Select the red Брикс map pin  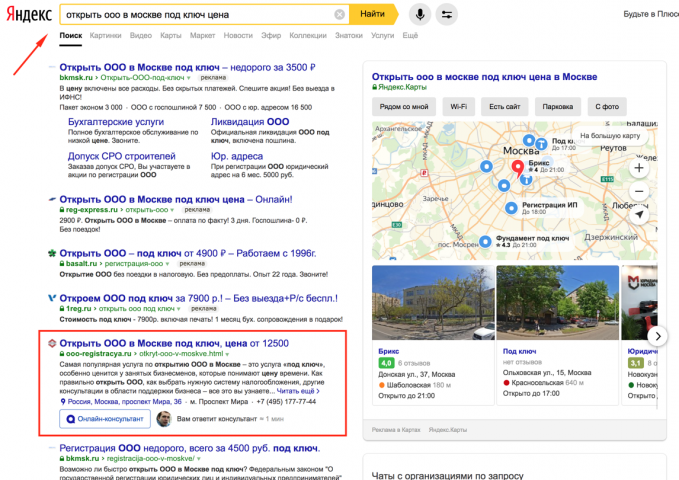tap(517, 168)
